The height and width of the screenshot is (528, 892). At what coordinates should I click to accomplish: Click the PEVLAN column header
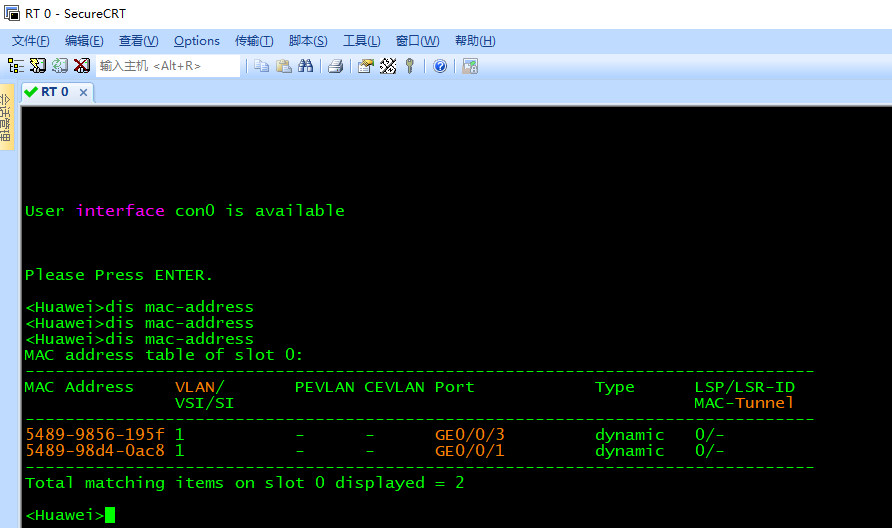point(325,387)
